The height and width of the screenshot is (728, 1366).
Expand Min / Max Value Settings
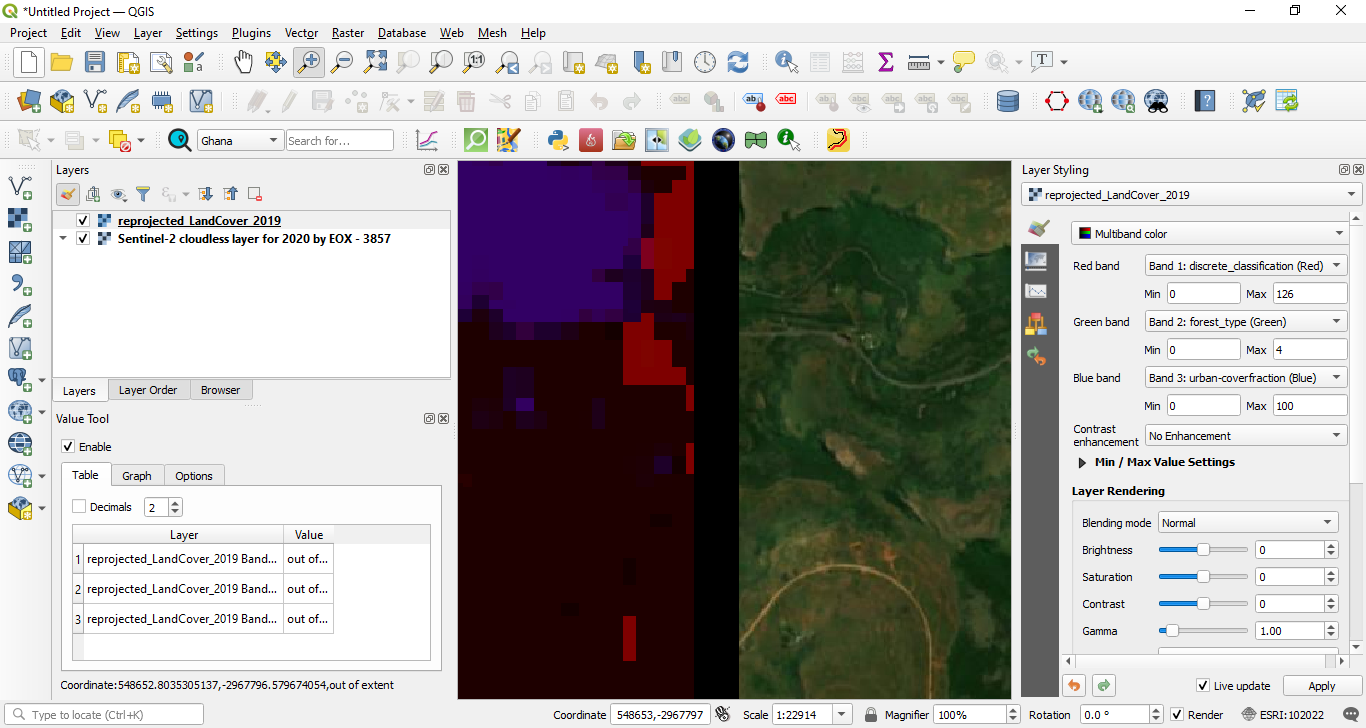1082,463
